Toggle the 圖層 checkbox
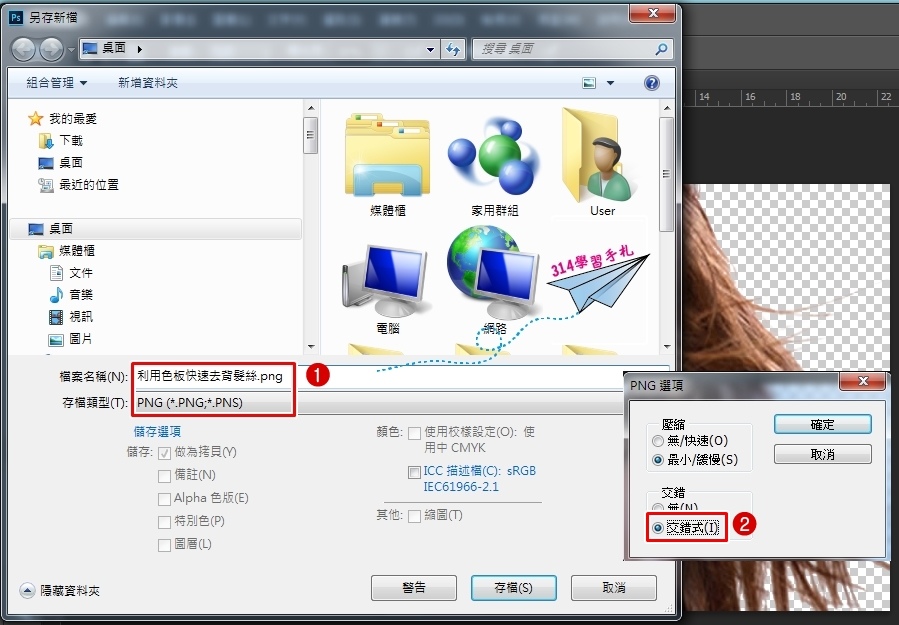Viewport: 899px width, 625px height. tap(165, 545)
